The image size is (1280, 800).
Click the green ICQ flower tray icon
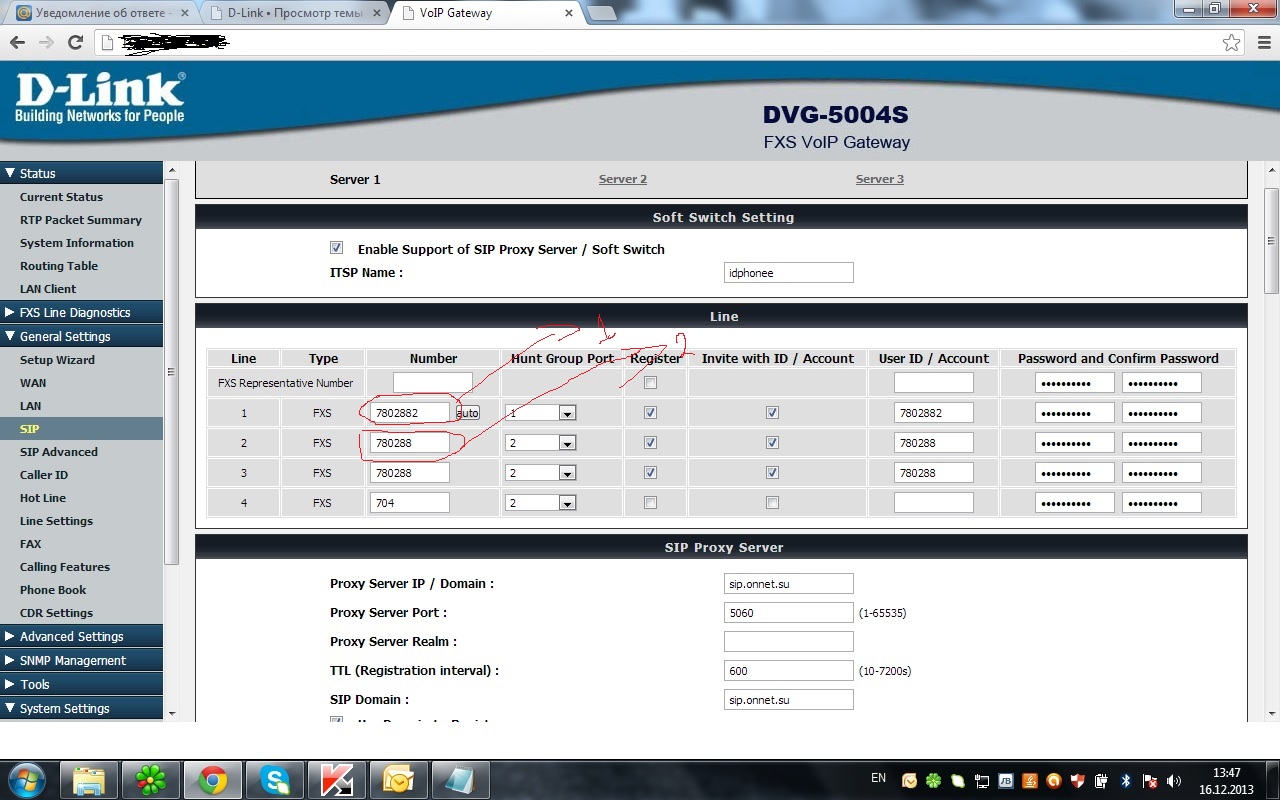(933, 780)
